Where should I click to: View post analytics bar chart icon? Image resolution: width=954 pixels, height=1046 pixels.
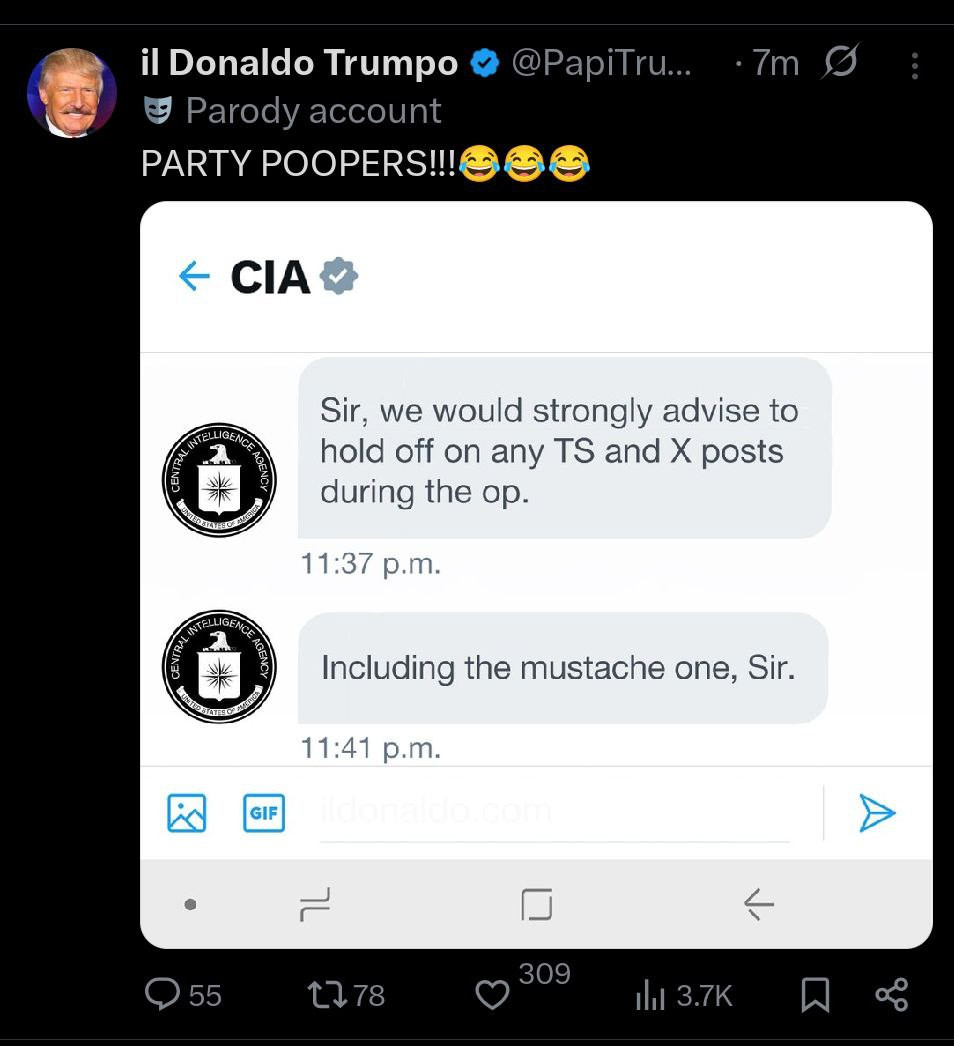coord(650,995)
